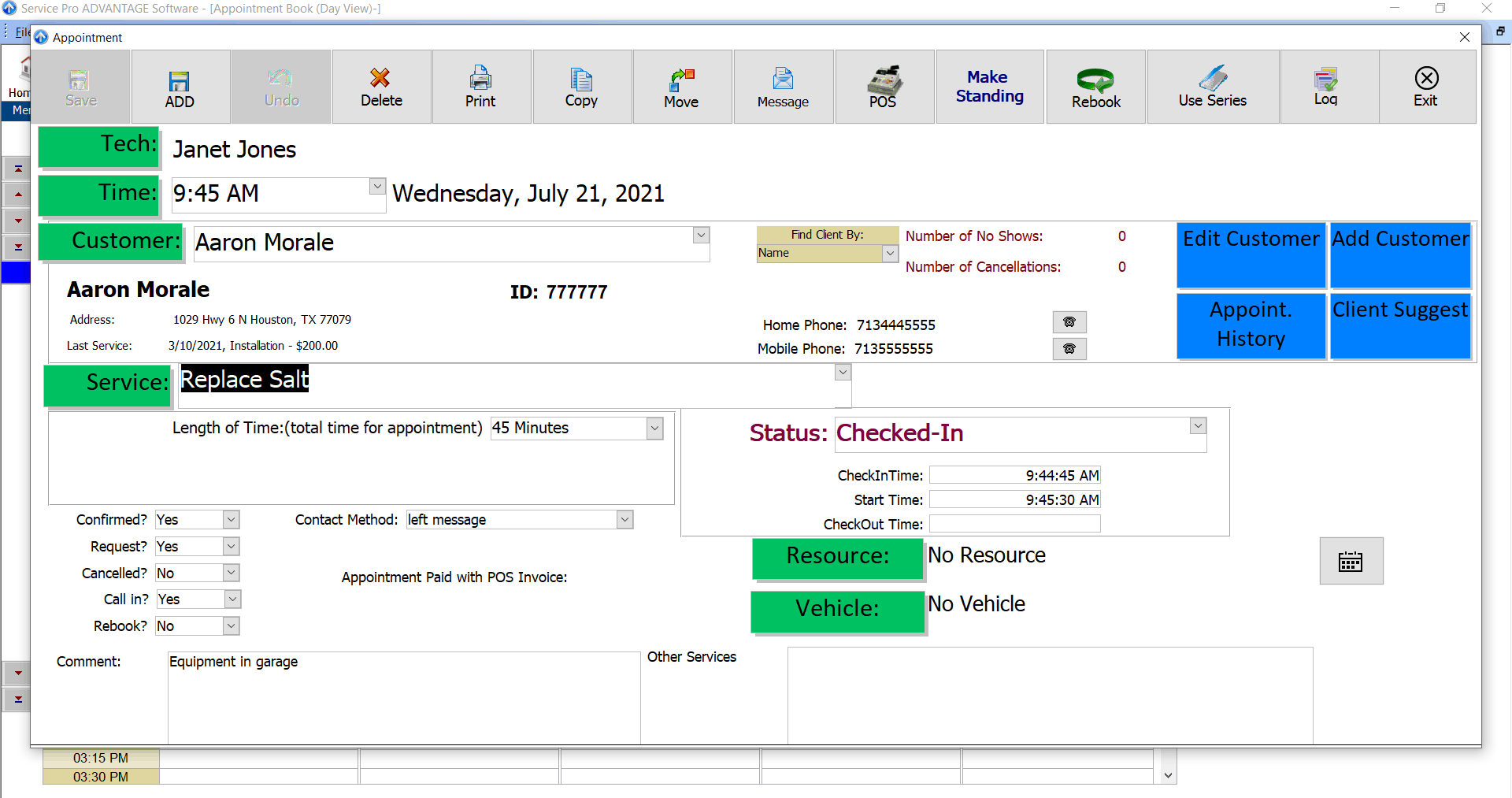Dial the Home Phone using the phone icon
1512x798 pixels.
pos(1069,322)
